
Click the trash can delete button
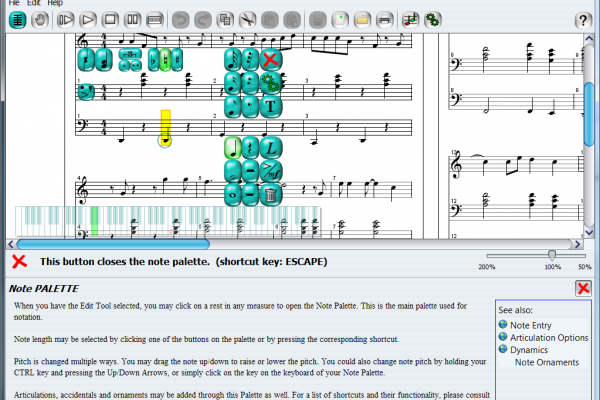270,195
